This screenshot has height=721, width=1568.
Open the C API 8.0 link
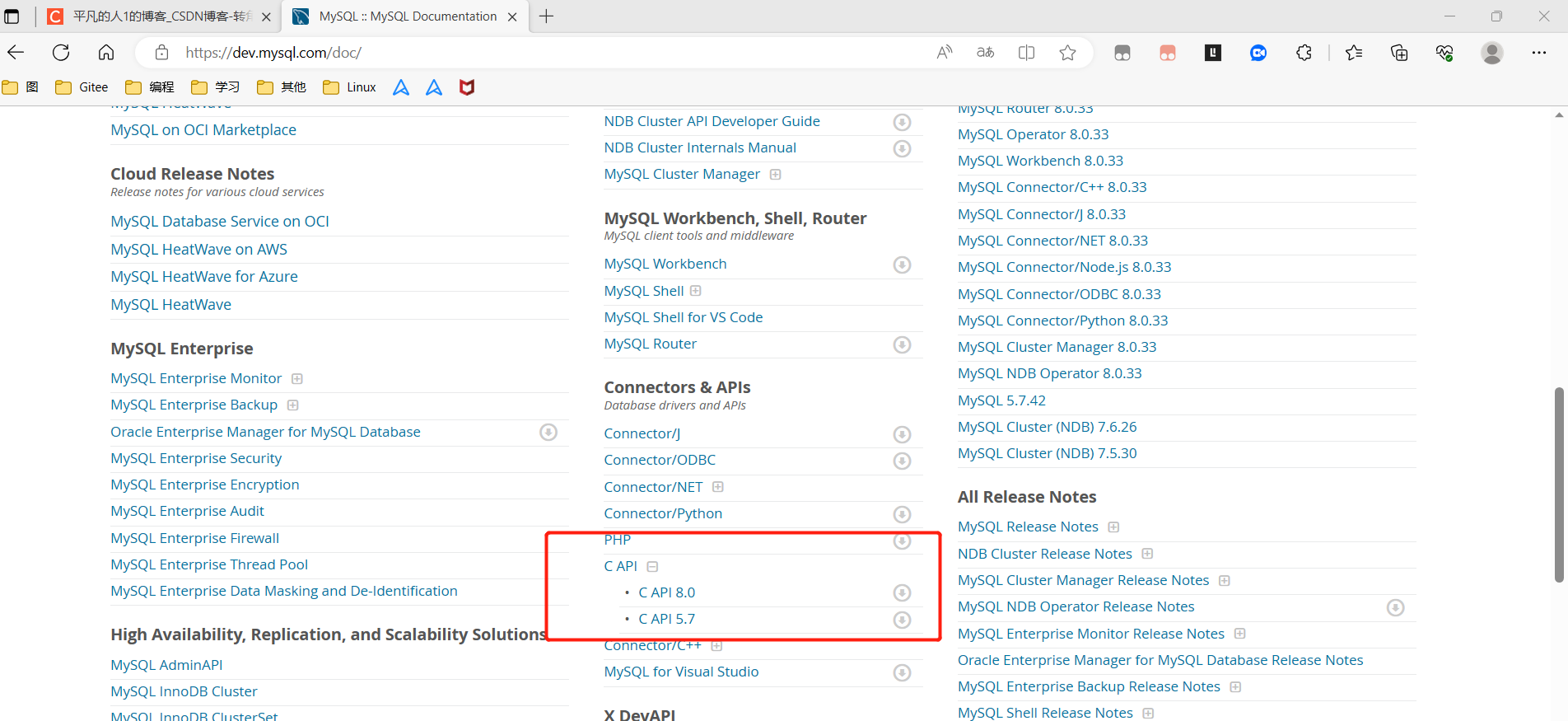point(667,592)
